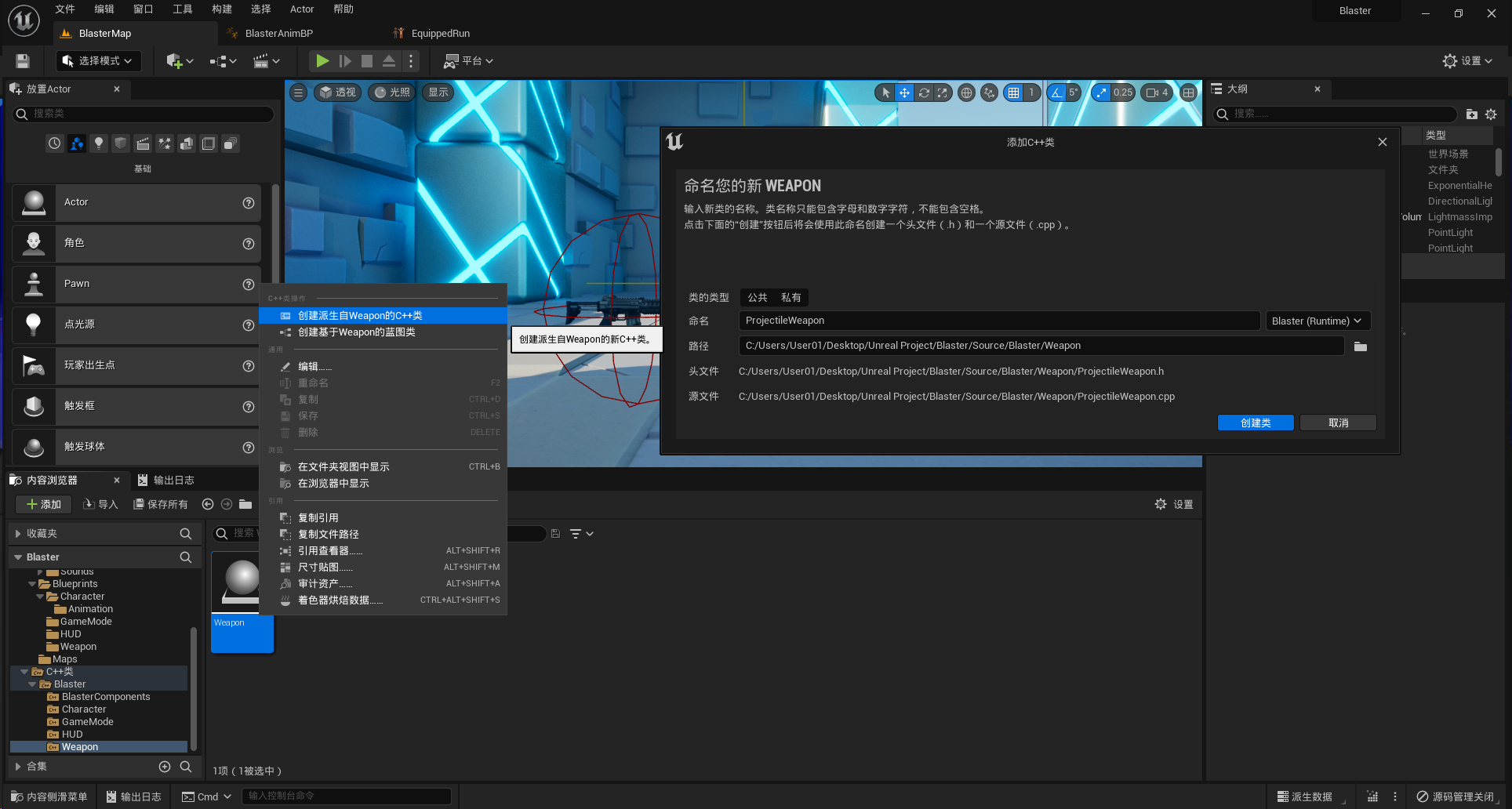Select the Lights lightbulb category in Place Actors

[99, 143]
